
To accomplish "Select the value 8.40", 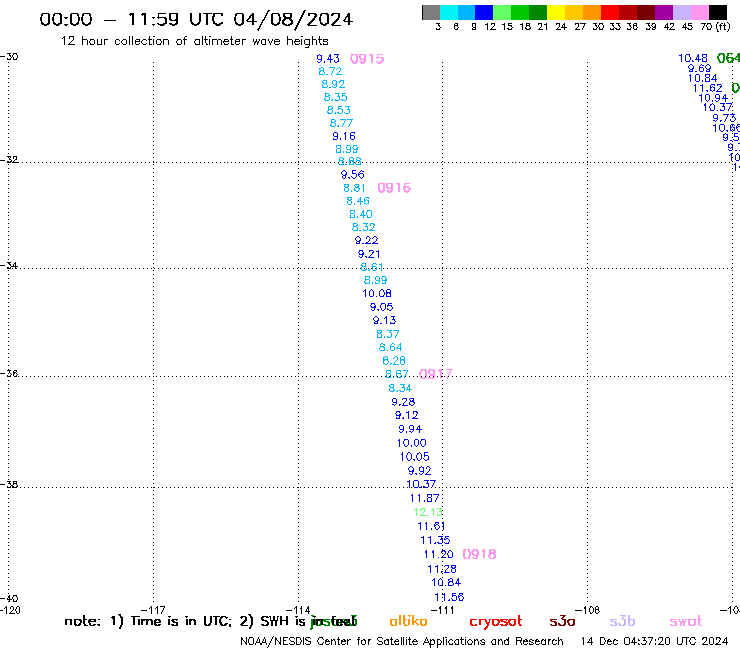I will (x=361, y=214).
